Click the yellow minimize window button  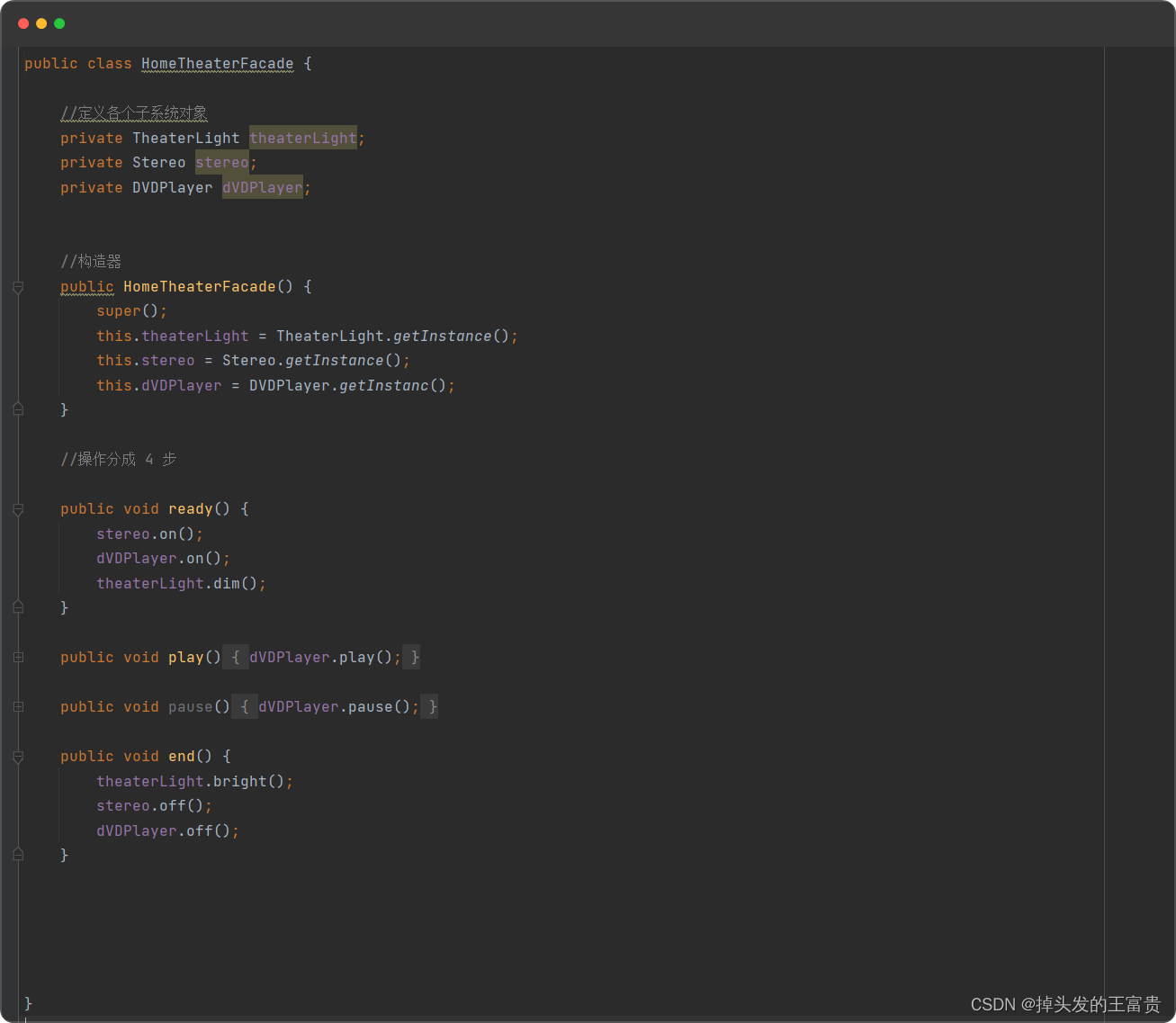pyautogui.click(x=41, y=23)
